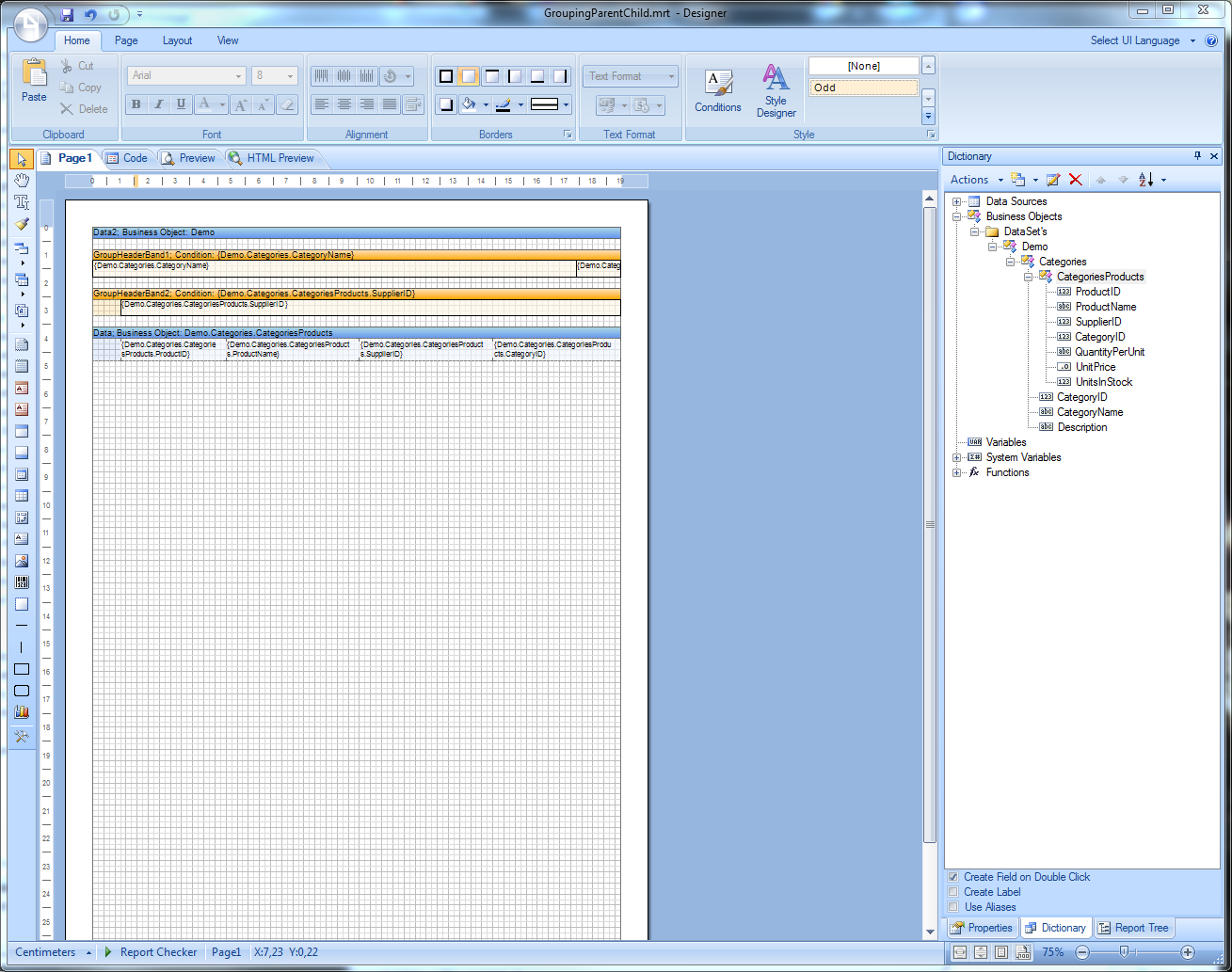The height and width of the screenshot is (972, 1232).
Task: Click the Conditions icon in Style group
Action: click(x=718, y=90)
